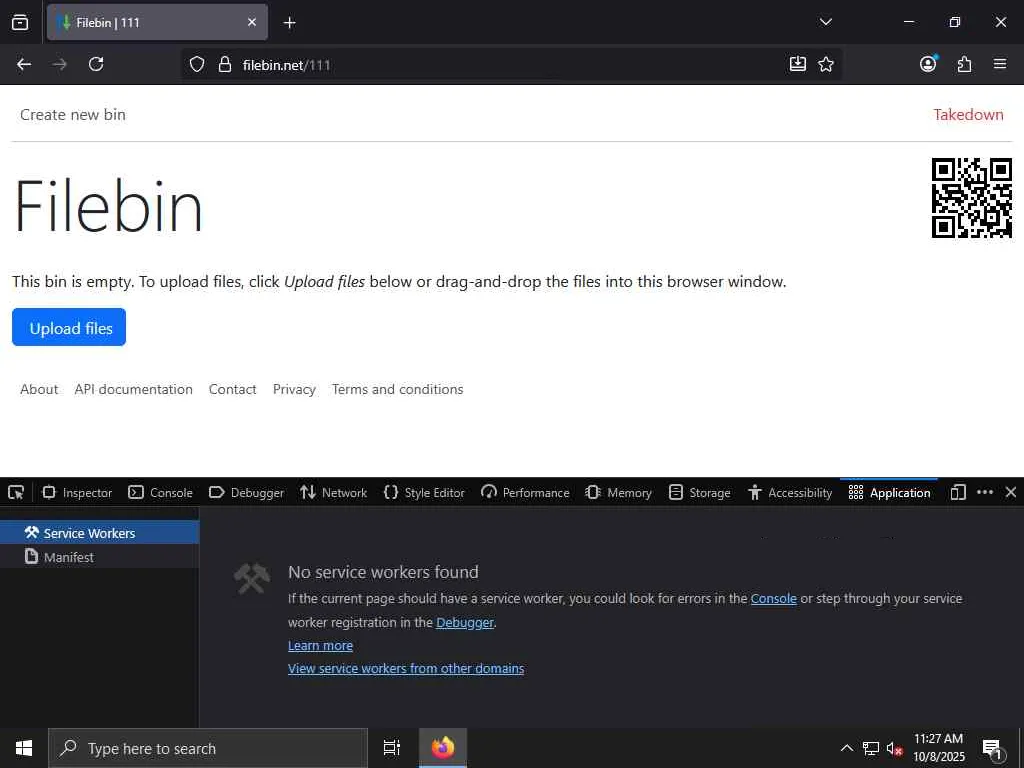The width and height of the screenshot is (1024, 768).
Task: Open the taskbar clock and date
Action: (938, 748)
